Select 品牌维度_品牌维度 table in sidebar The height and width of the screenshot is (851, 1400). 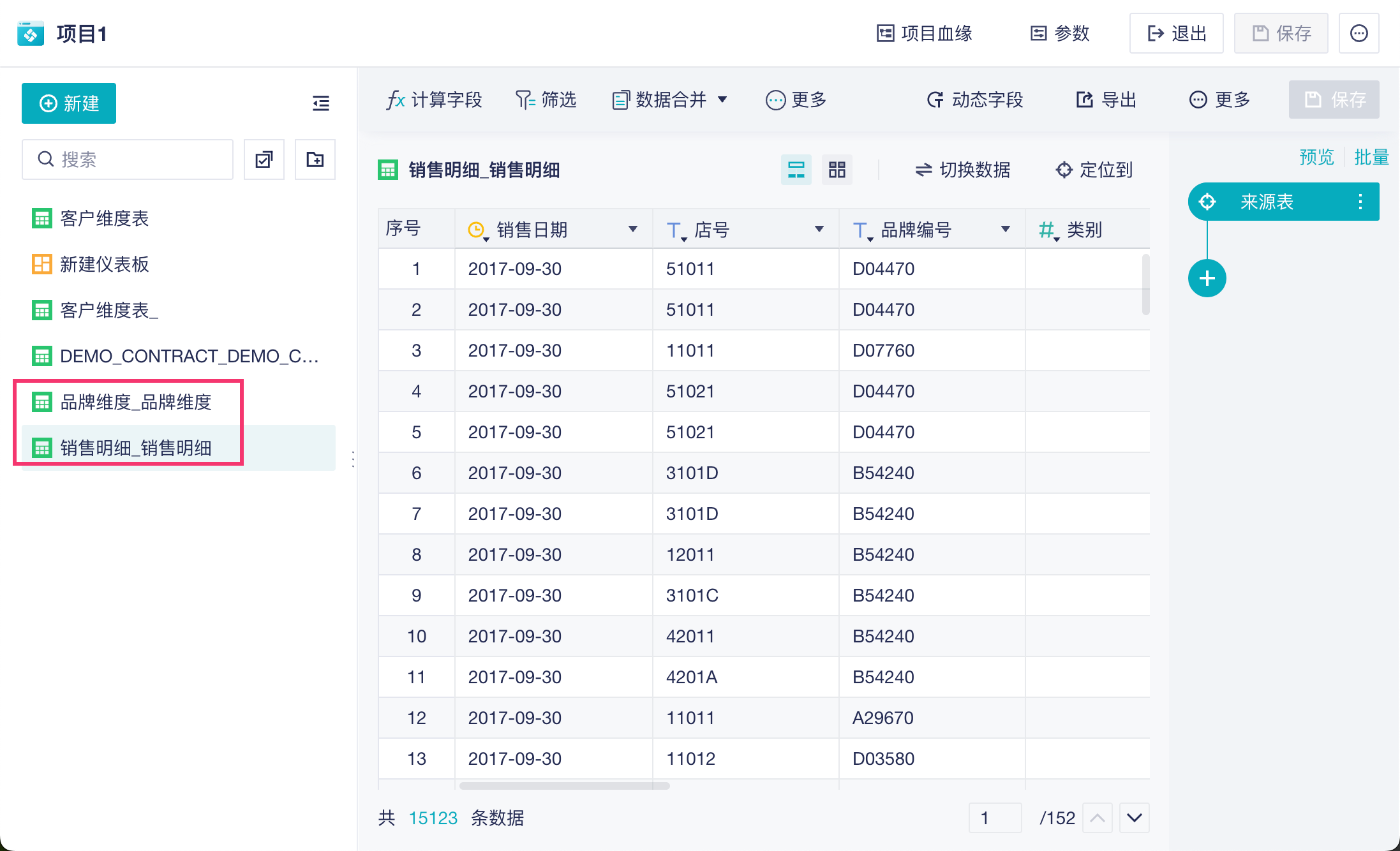coord(135,402)
